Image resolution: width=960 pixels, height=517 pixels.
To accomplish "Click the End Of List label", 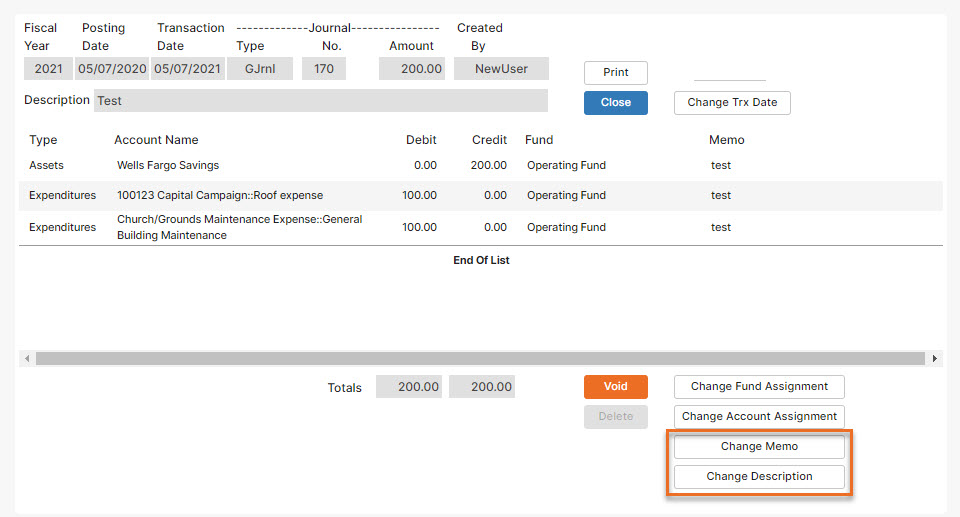I will pyautogui.click(x=481, y=260).
